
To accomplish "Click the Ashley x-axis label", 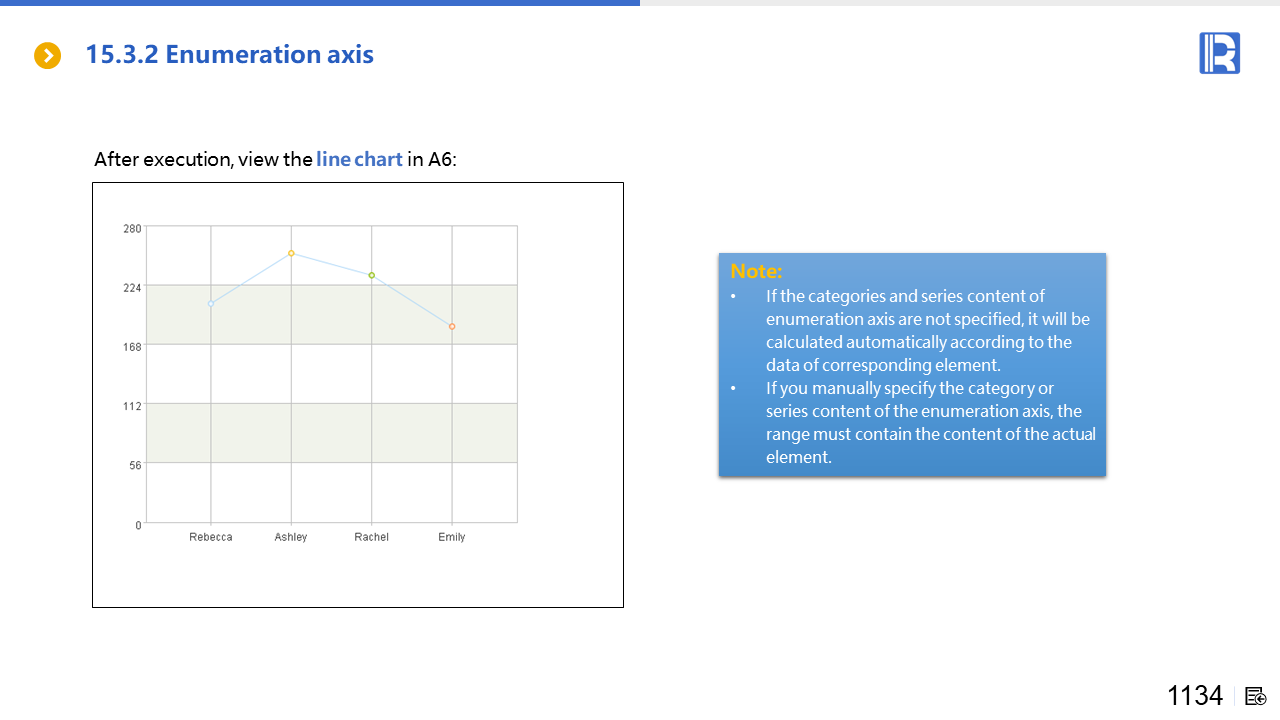I will click(291, 537).
